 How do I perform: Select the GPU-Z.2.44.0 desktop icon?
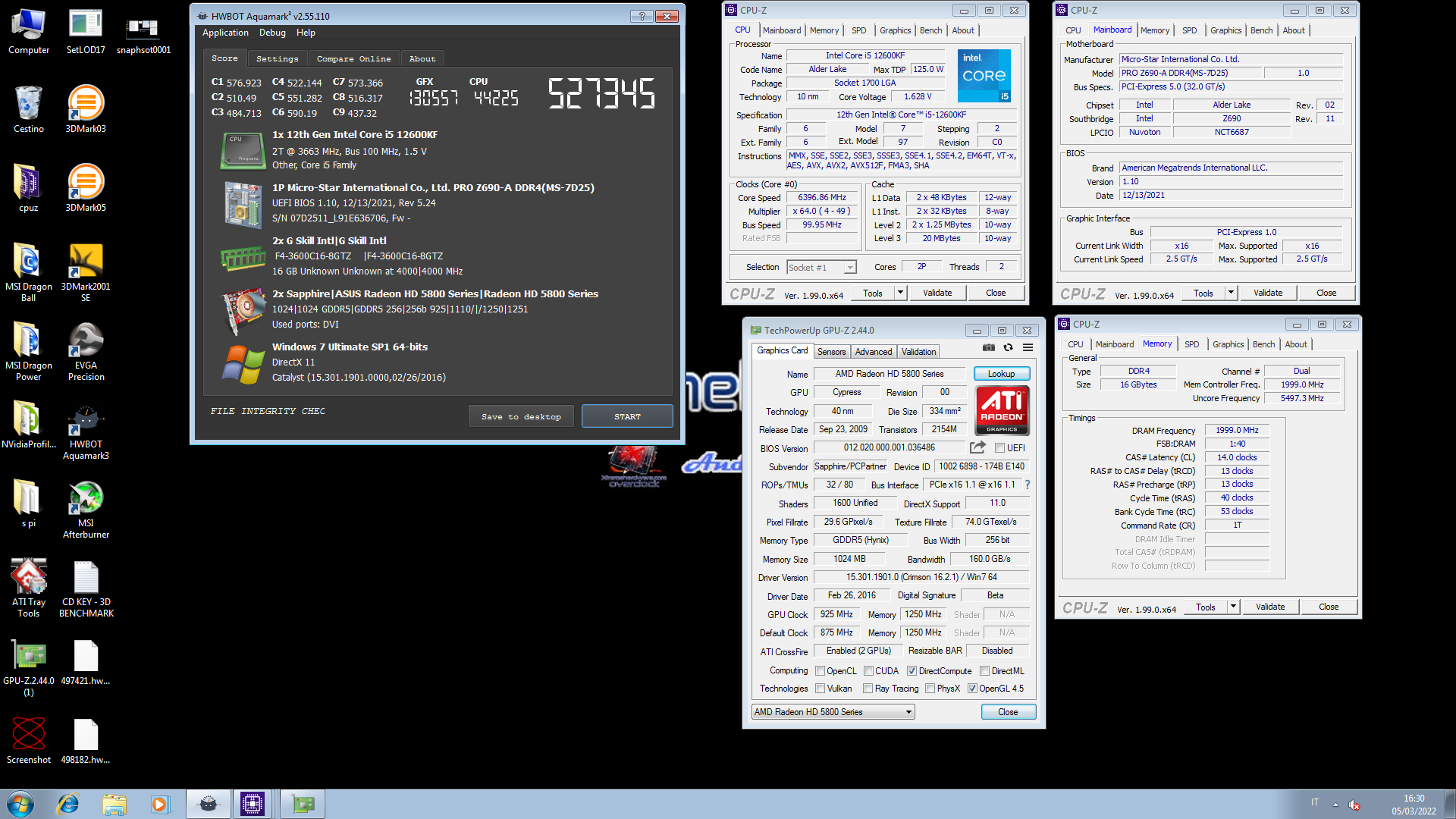29,667
